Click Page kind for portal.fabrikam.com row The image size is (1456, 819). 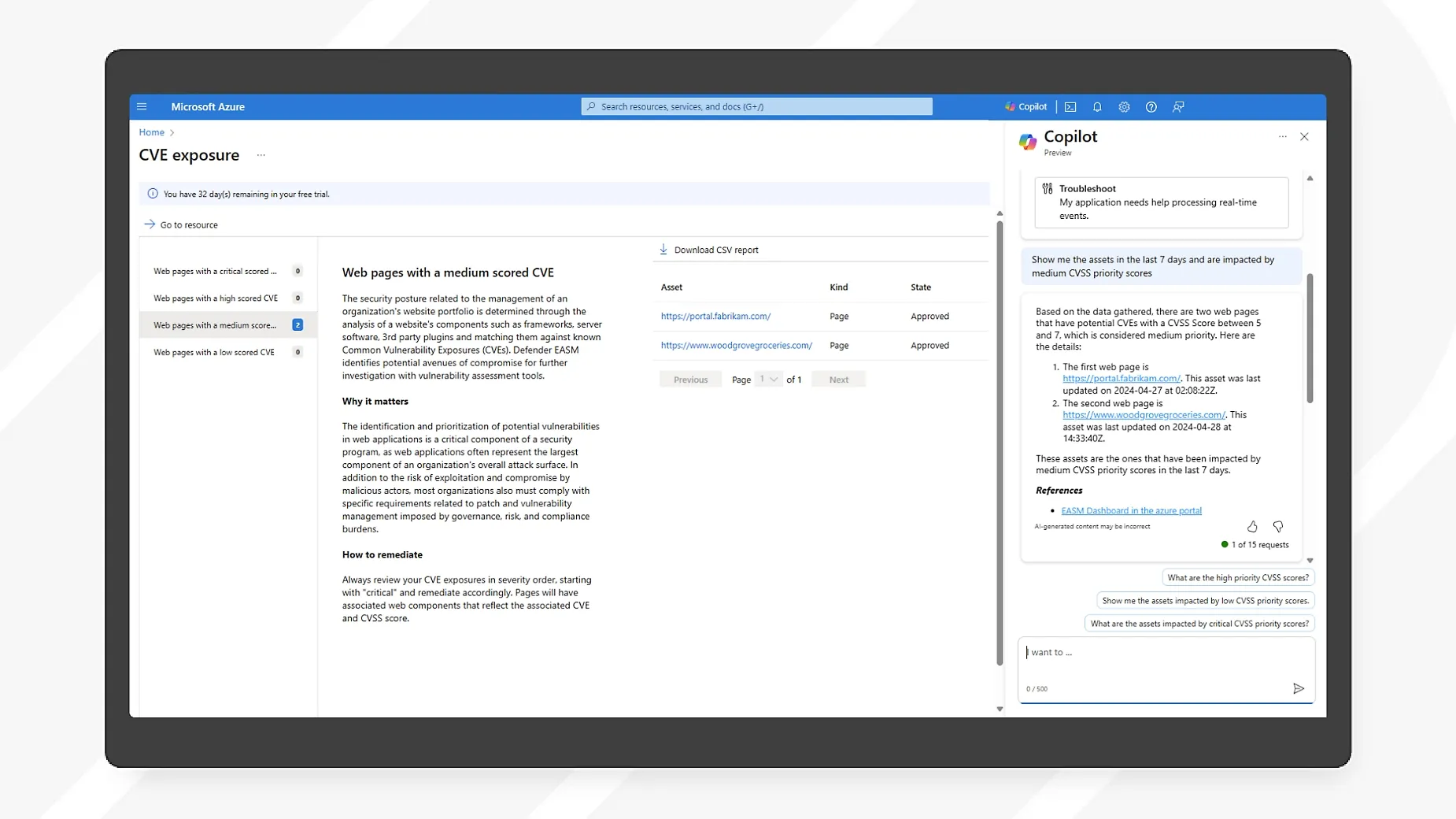pos(839,316)
